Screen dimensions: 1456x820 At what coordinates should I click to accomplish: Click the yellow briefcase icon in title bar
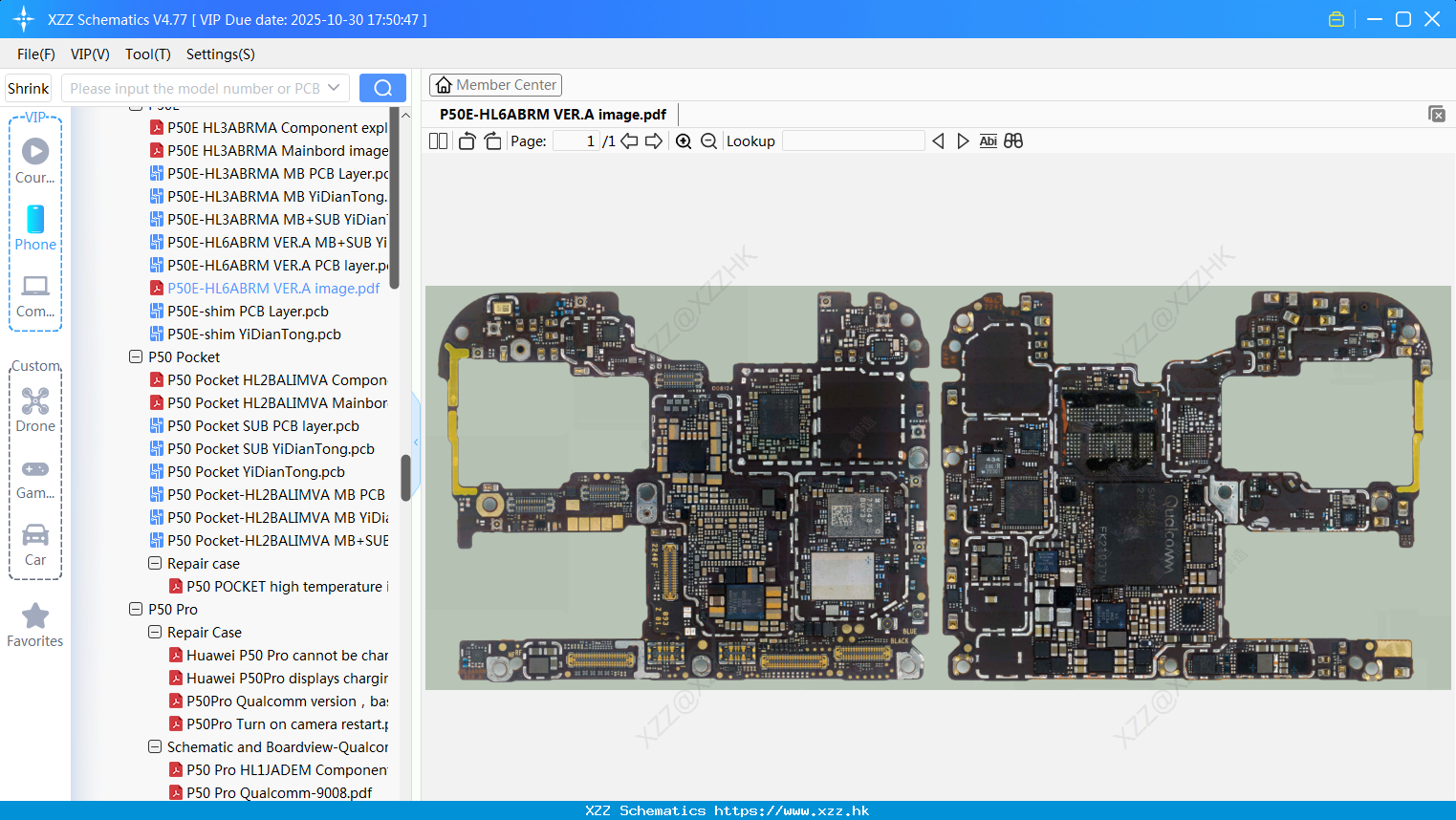(1336, 19)
